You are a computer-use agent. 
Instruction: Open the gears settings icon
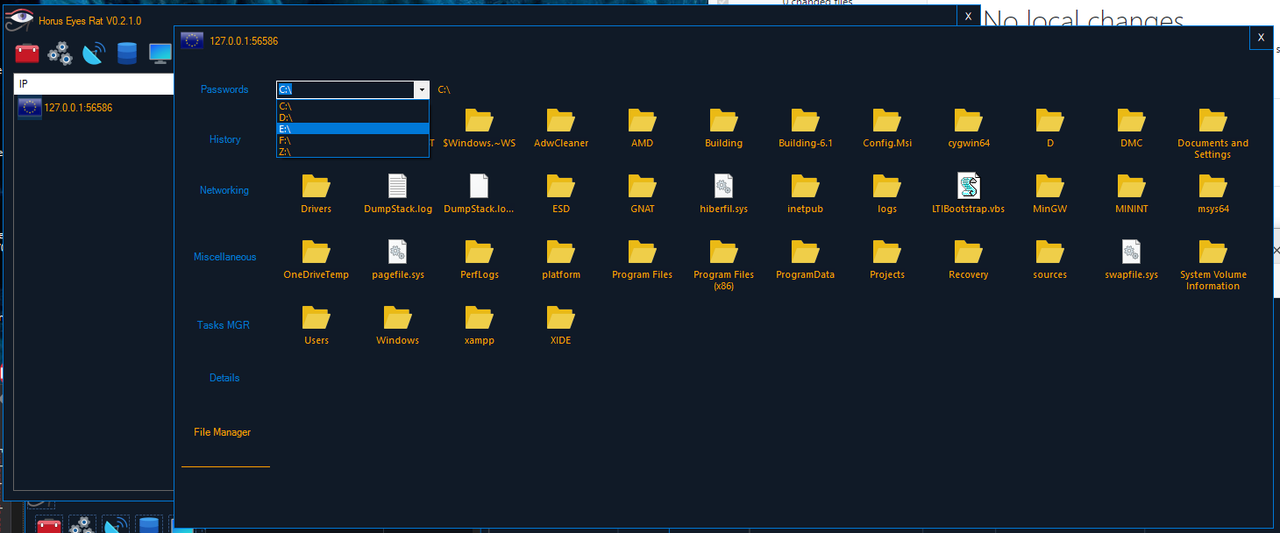[60, 53]
